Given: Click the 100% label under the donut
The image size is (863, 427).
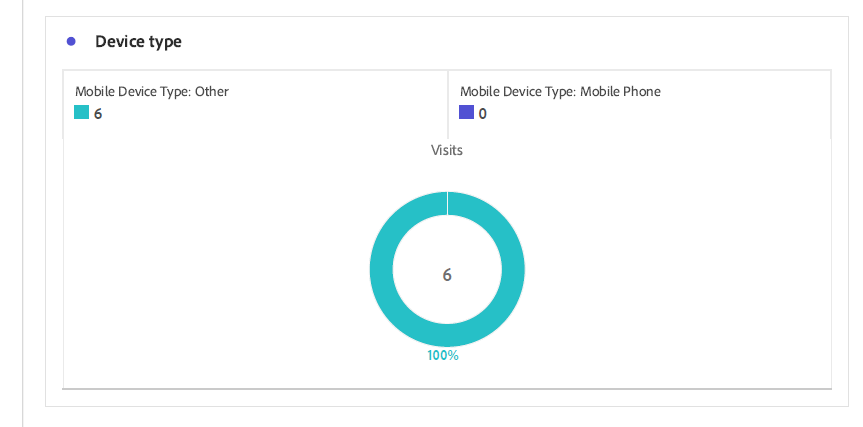Looking at the screenshot, I should pyautogui.click(x=443, y=355).
